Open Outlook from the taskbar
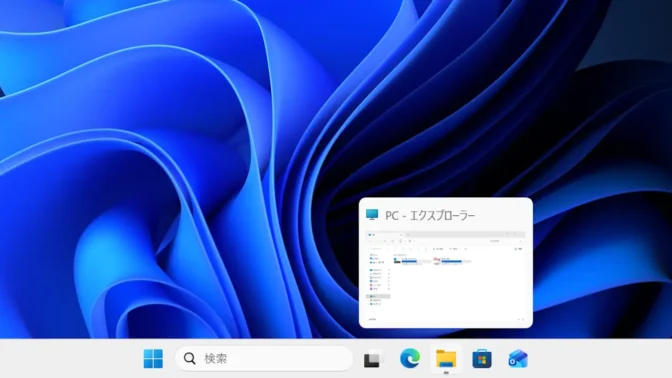 click(518, 358)
